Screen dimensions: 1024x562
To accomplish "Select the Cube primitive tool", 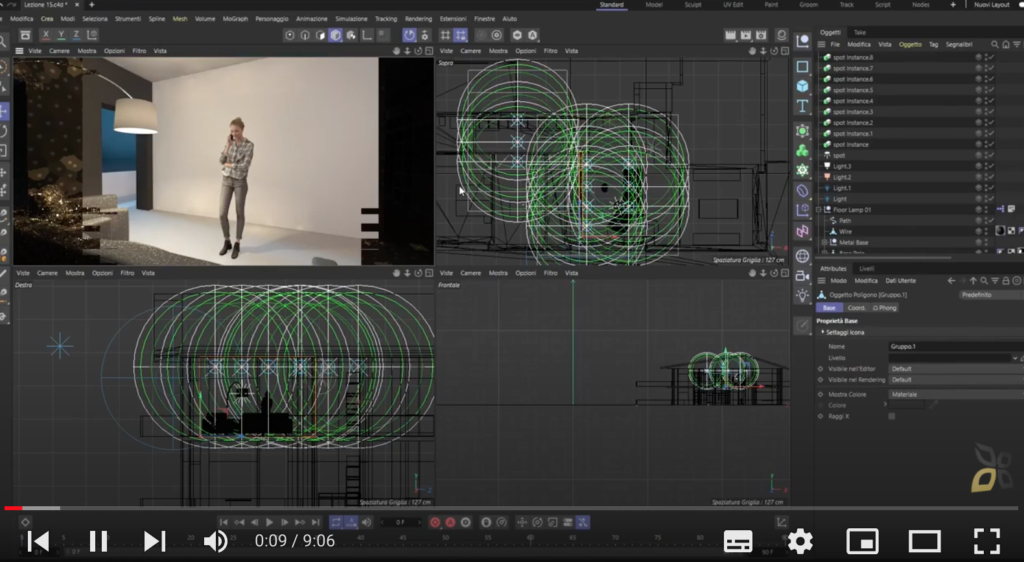I will [x=803, y=86].
